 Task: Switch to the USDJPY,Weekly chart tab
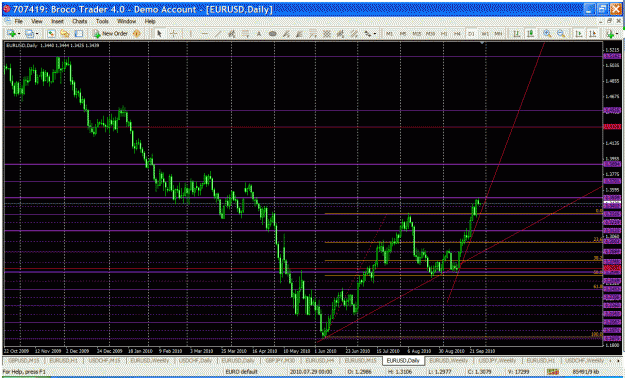[x=497, y=360]
